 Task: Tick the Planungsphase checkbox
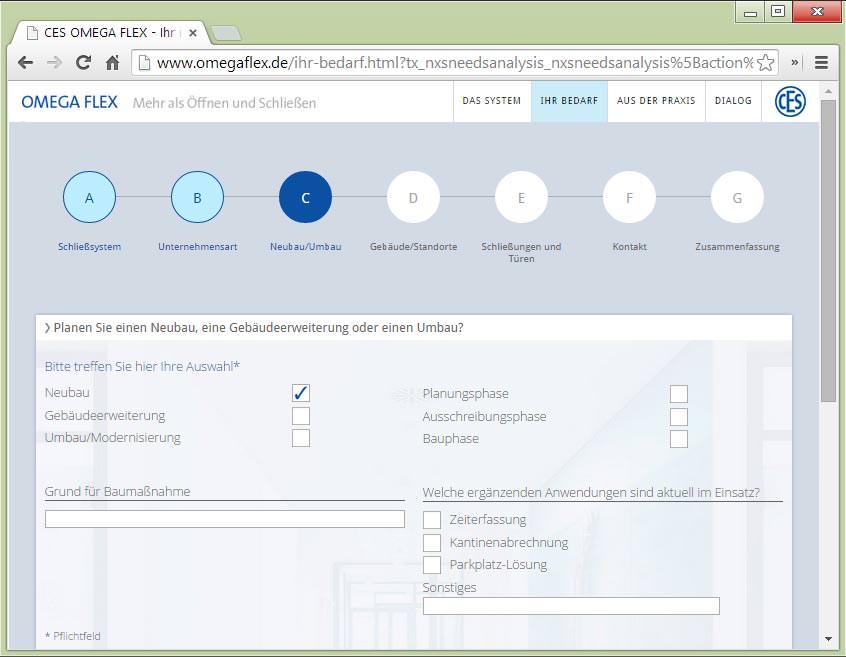pos(679,394)
